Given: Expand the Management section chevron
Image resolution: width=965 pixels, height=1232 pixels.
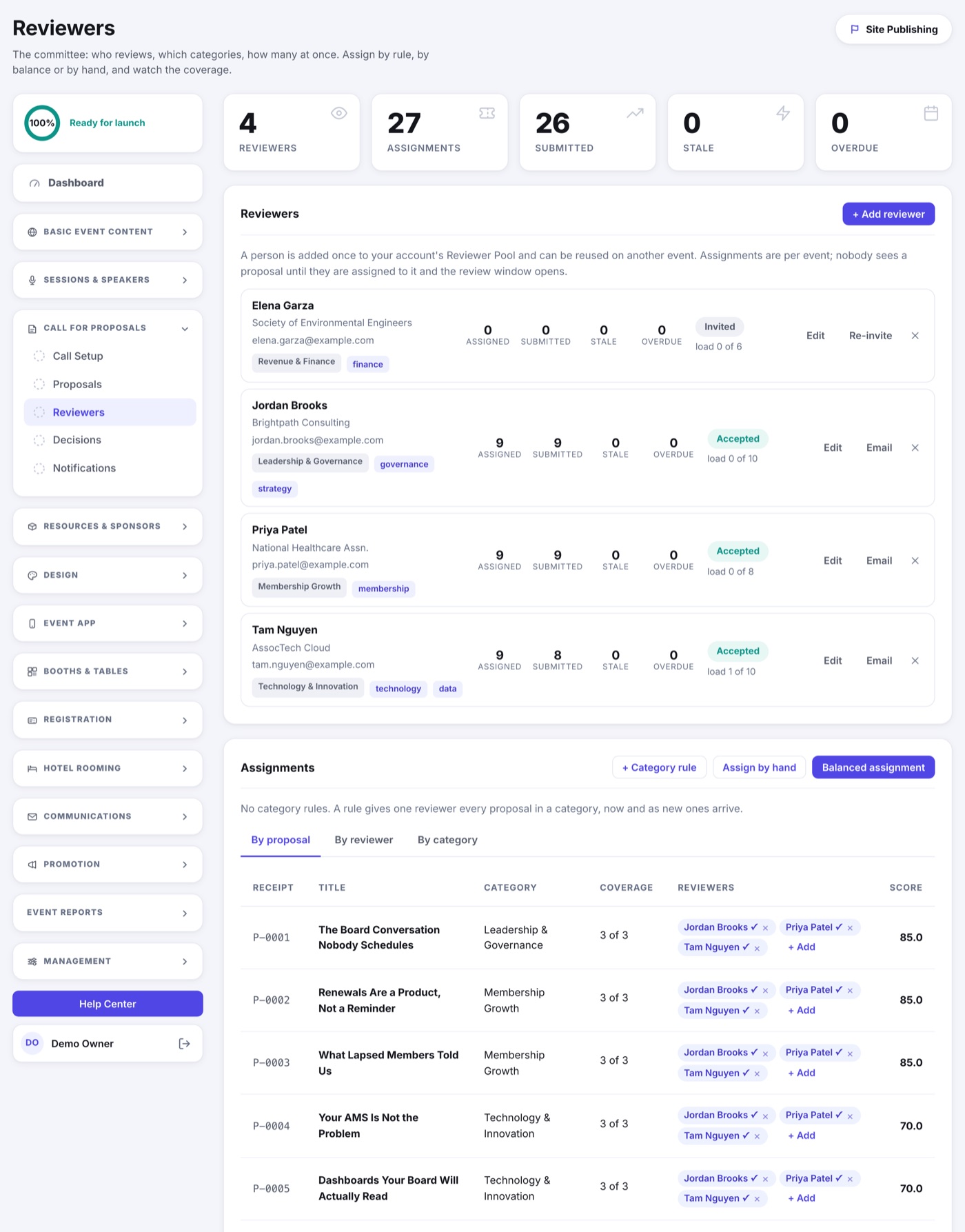Looking at the screenshot, I should click(x=185, y=962).
